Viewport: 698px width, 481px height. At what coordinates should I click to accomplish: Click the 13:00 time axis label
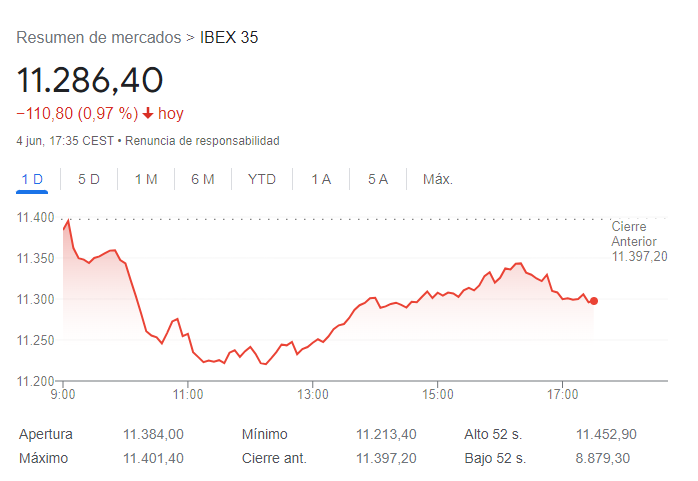pos(313,395)
